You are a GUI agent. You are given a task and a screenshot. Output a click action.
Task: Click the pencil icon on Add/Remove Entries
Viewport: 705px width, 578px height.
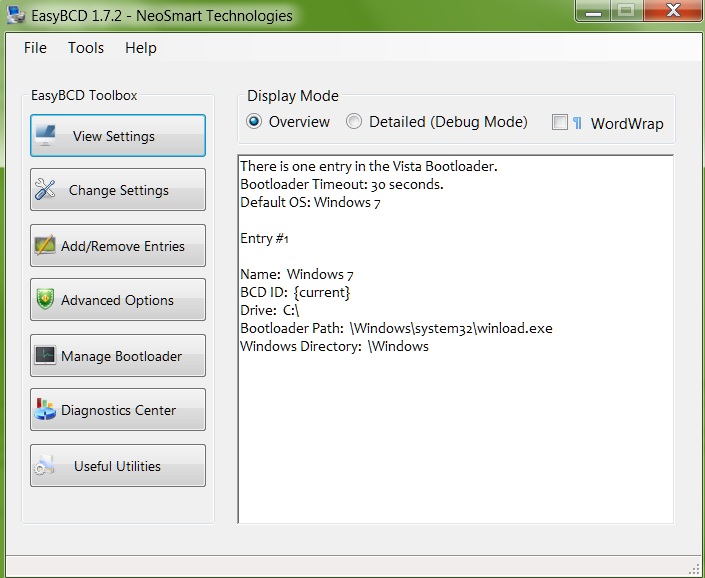[x=45, y=245]
